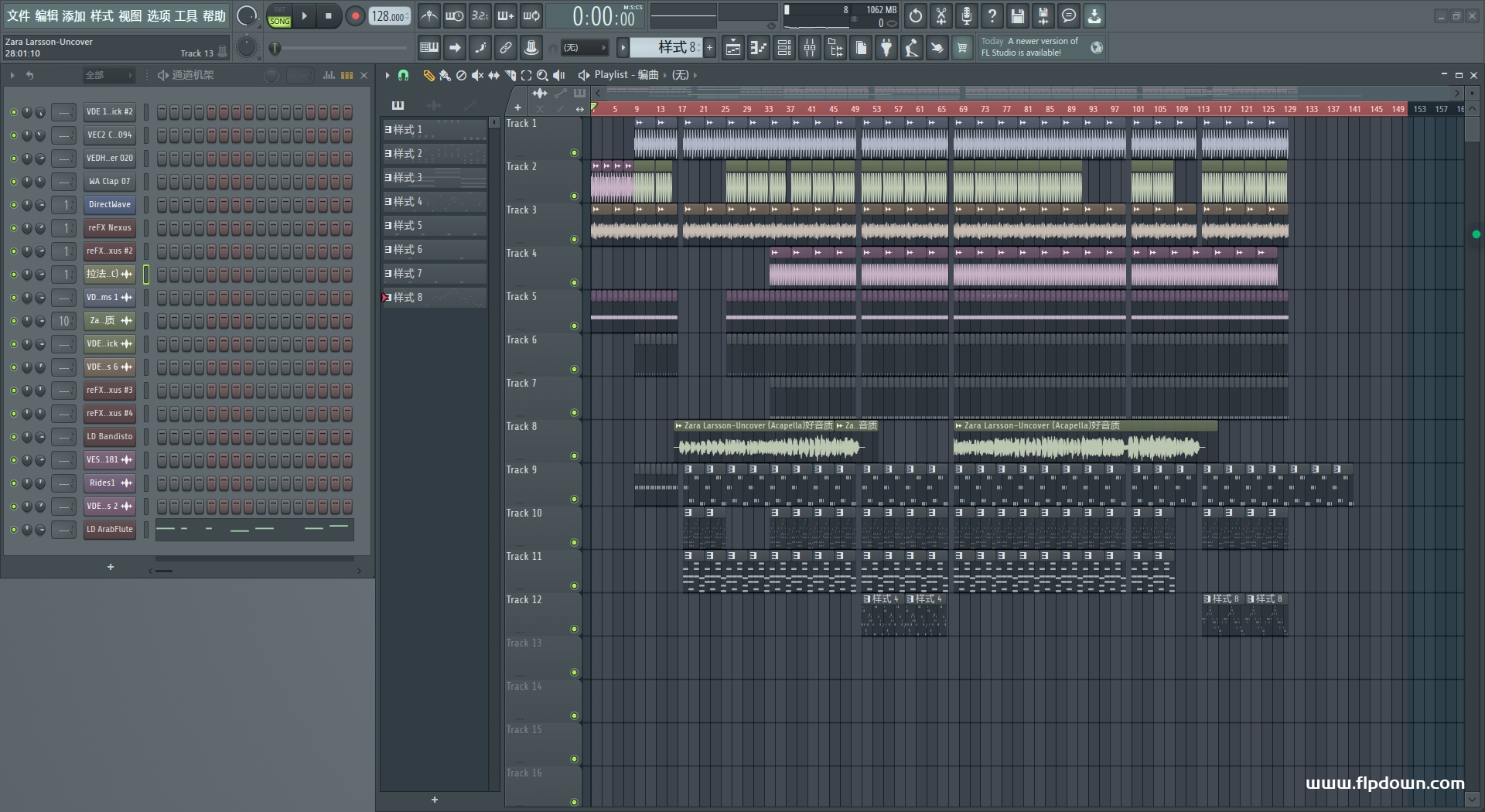Click the microphone one-click recording icon

click(967, 15)
